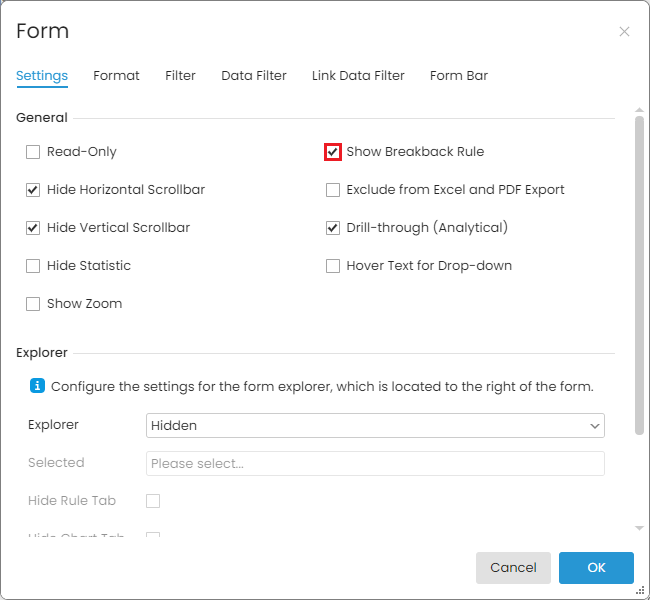Click the Selected 'Please select...' field

point(375,463)
